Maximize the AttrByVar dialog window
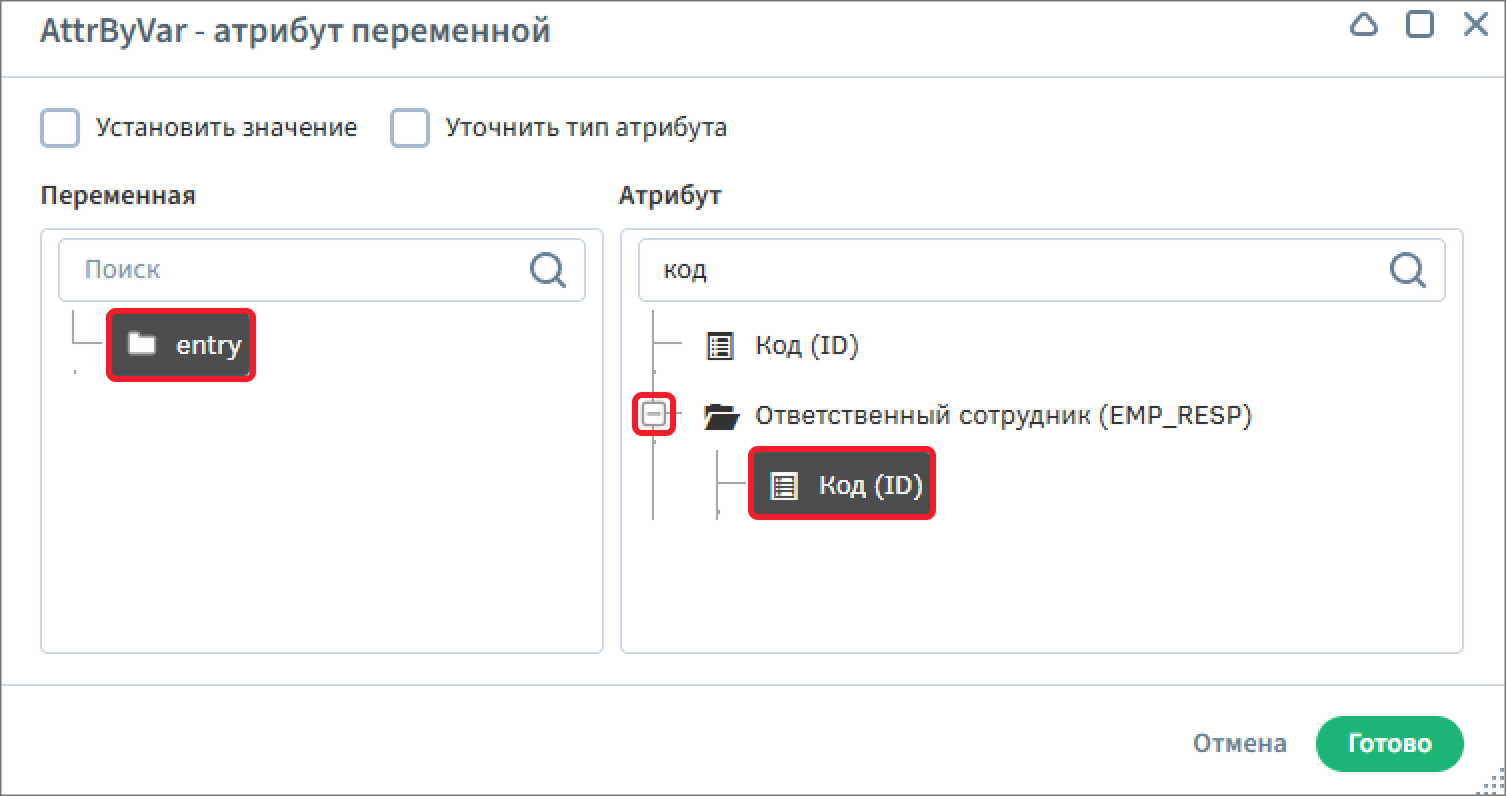 click(1420, 25)
